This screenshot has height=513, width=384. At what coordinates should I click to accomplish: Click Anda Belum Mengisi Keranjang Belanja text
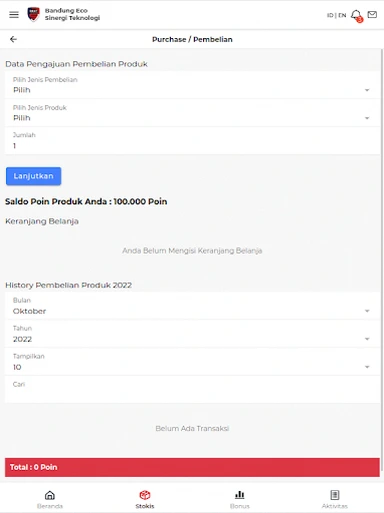coord(192,251)
